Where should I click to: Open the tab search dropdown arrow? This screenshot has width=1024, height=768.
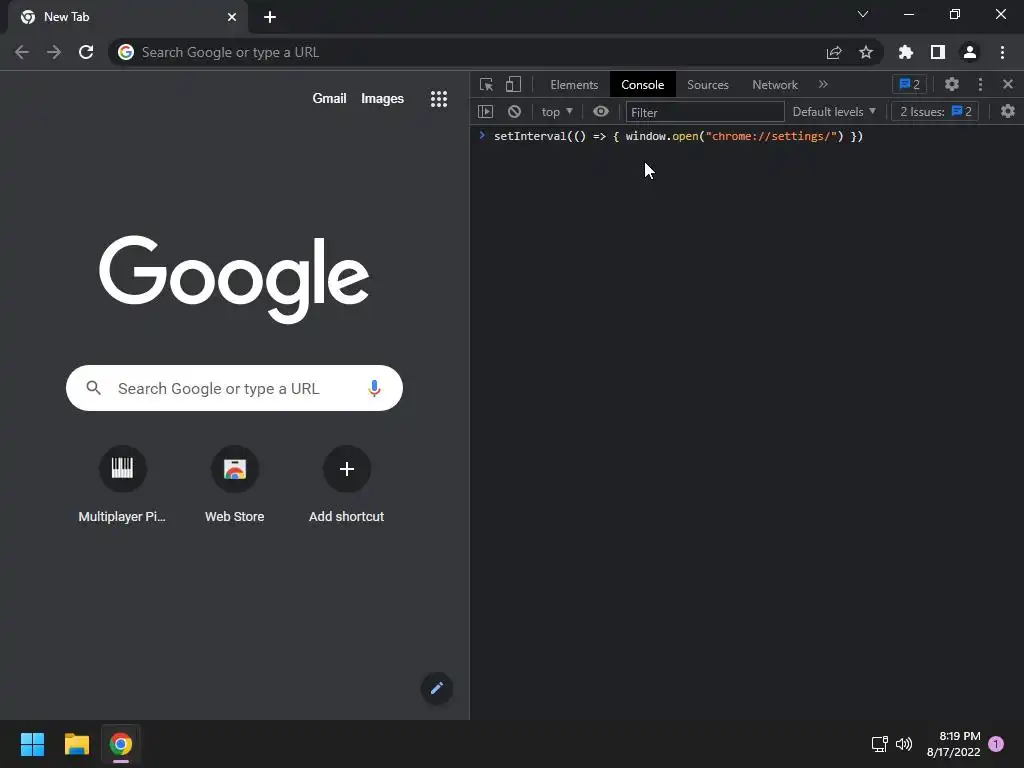pyautogui.click(x=863, y=14)
